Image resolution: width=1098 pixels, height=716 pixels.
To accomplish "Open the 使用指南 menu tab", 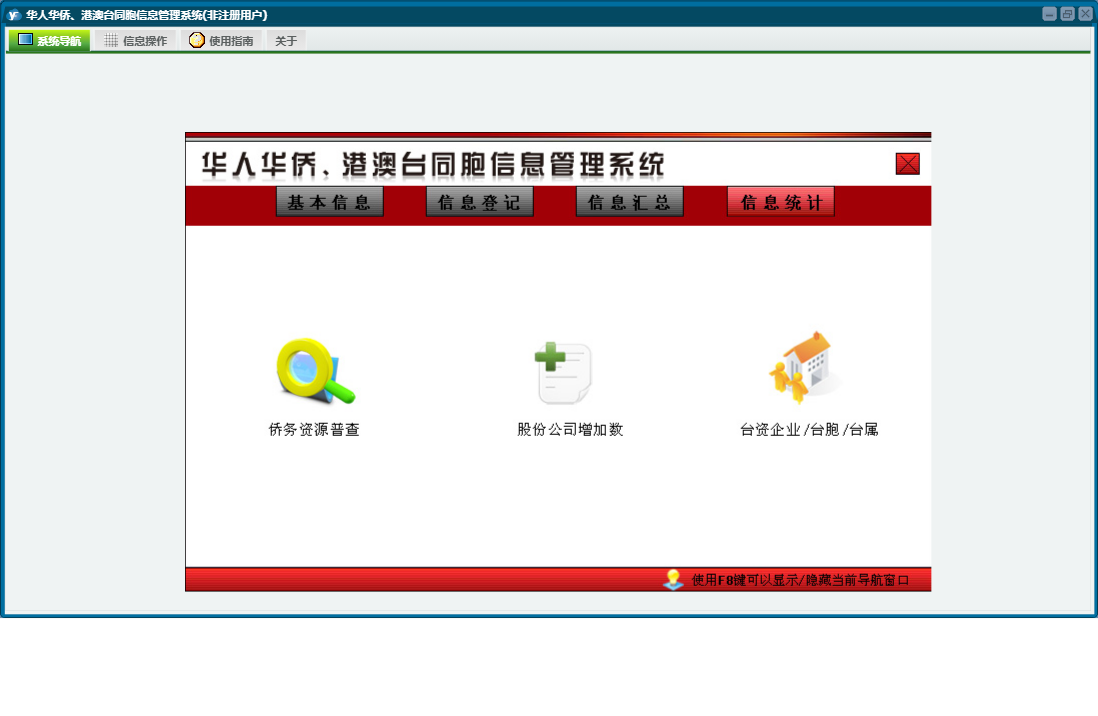I will [x=221, y=41].
